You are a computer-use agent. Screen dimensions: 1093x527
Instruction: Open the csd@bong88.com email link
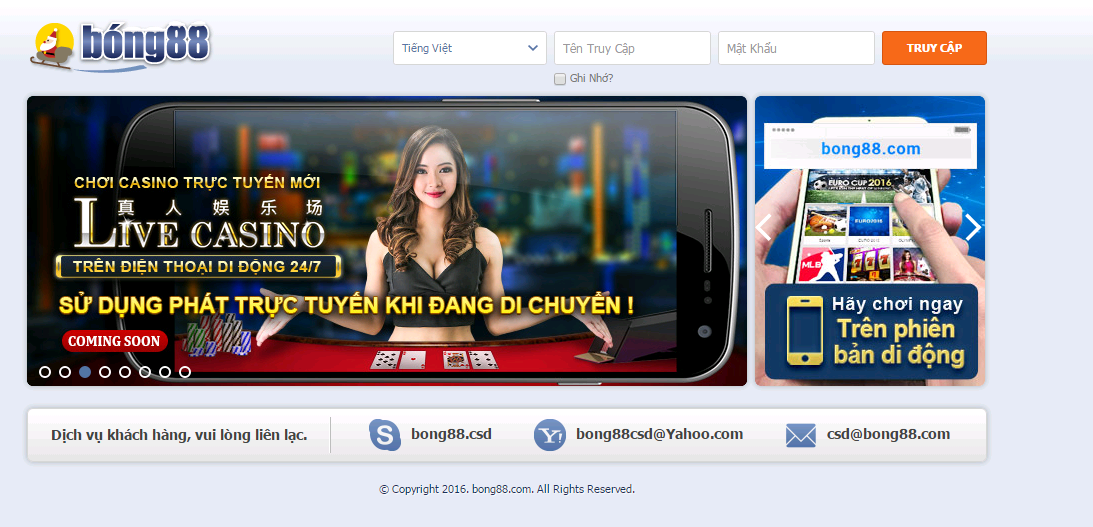click(889, 434)
